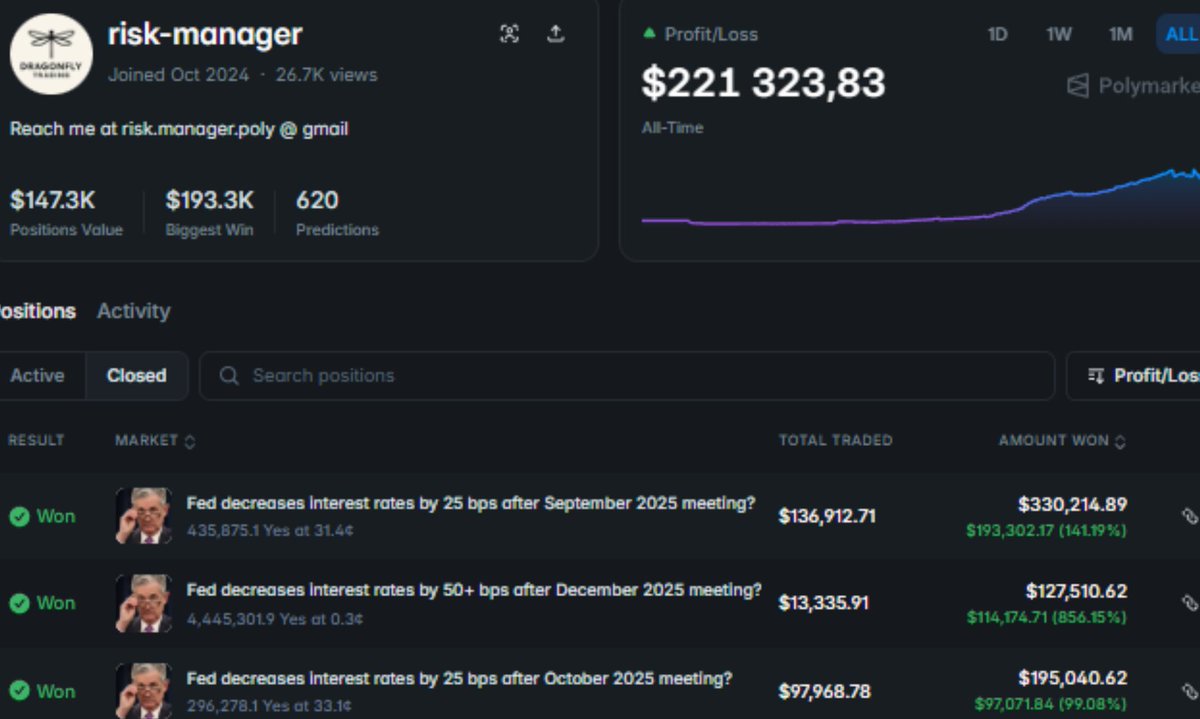Click the All-Time label under the profit

point(672,128)
